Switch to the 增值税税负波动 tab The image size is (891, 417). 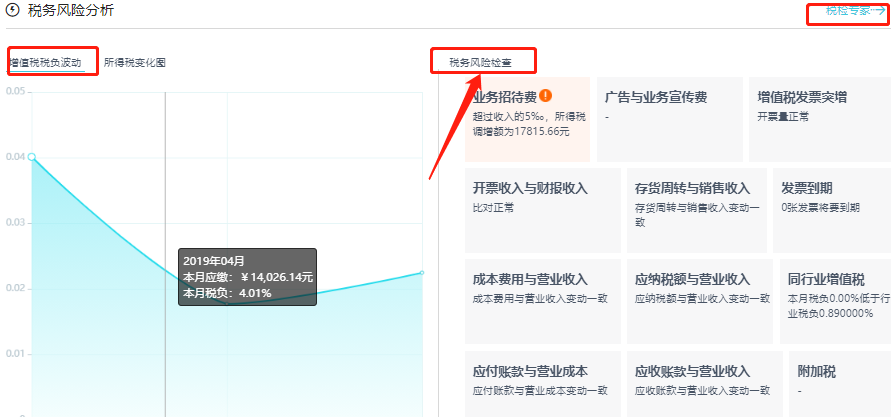coord(46,62)
